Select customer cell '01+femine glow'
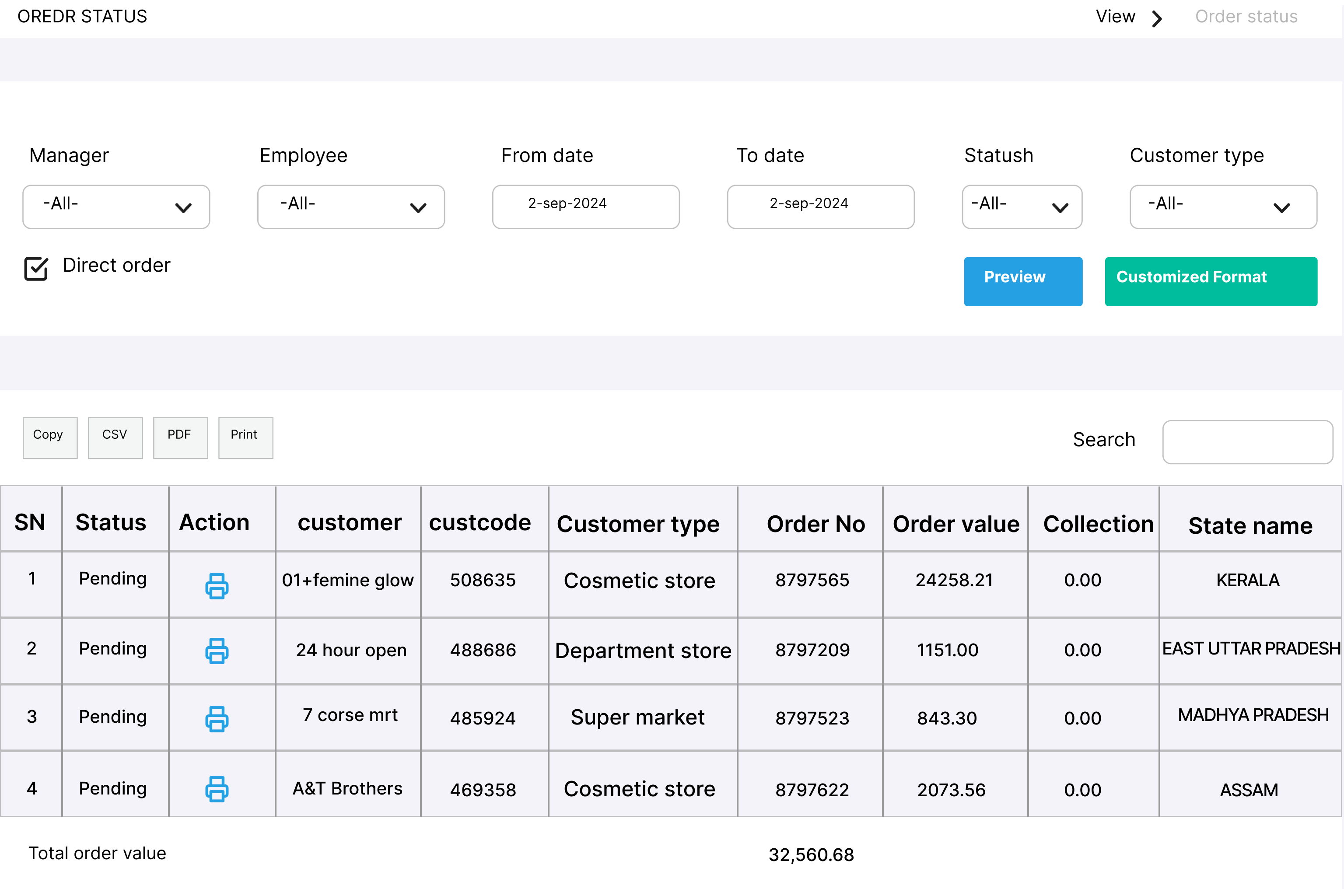Image resolution: width=1344 pixels, height=896 pixels. pyautogui.click(x=347, y=580)
